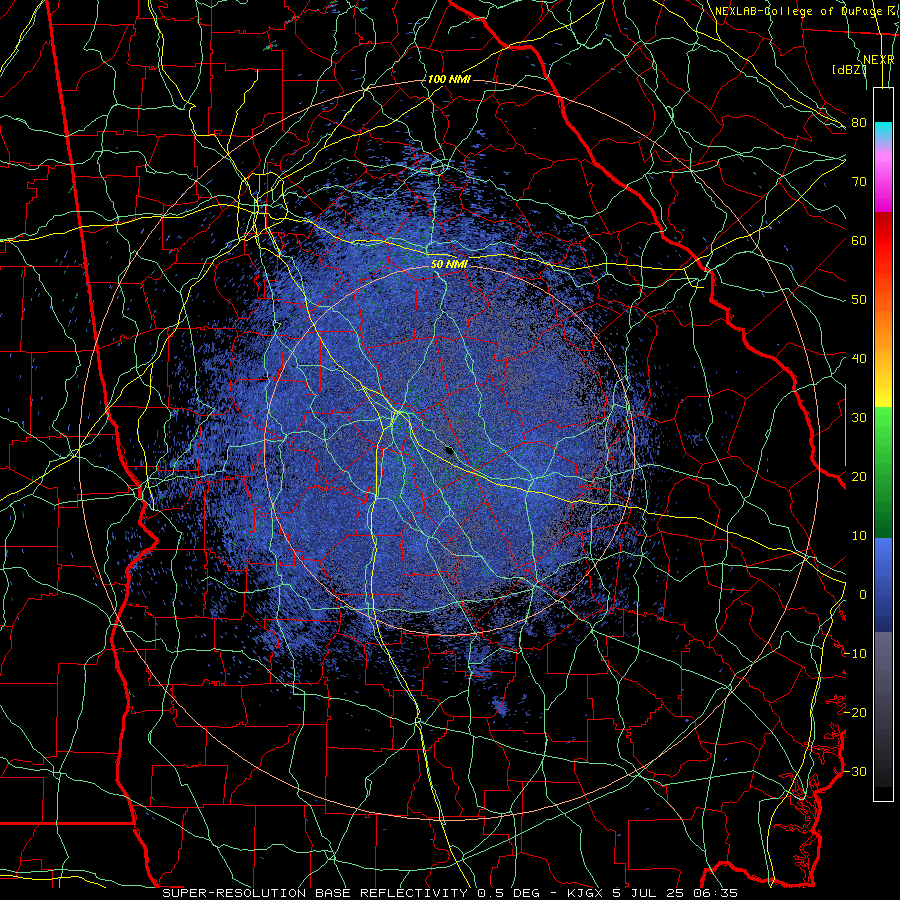Click the '50 NMI' range ring label

pyautogui.click(x=449, y=264)
